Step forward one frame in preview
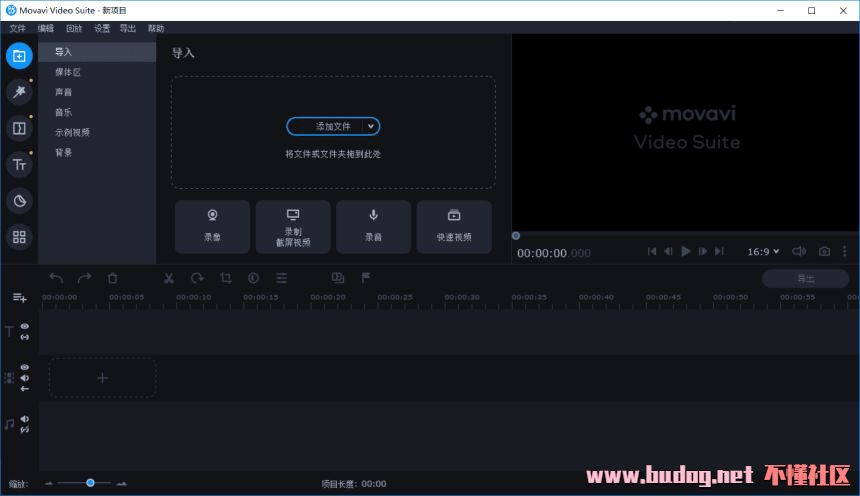 pos(703,251)
